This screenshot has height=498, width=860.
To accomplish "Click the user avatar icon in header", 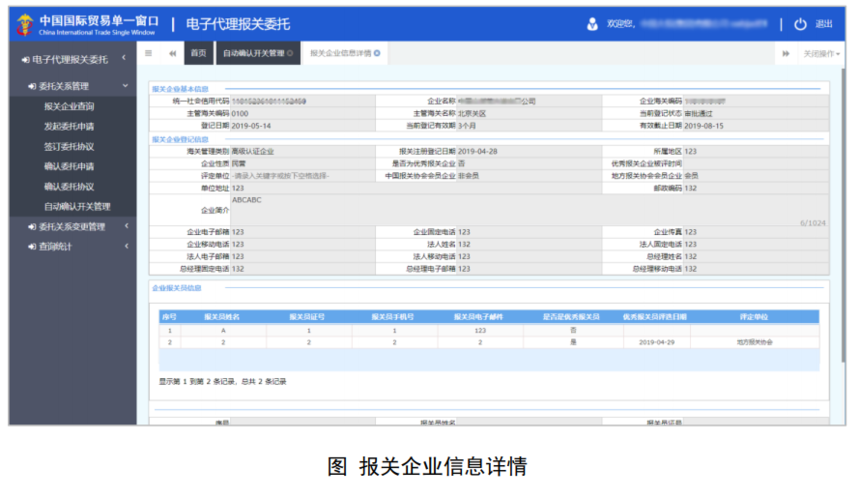I will point(592,24).
